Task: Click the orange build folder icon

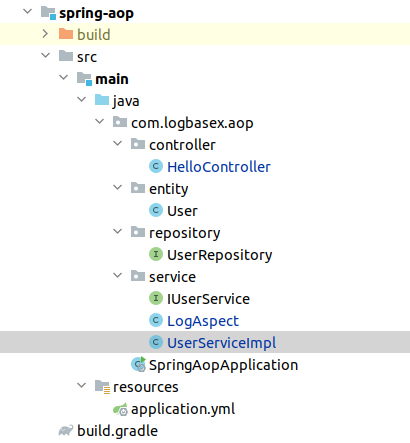Action: coord(66,34)
